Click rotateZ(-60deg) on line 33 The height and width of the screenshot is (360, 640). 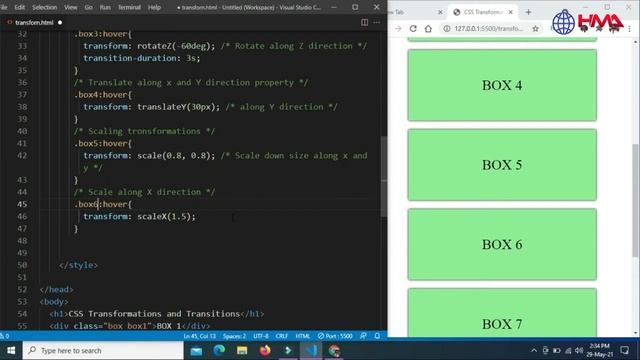pyautogui.click(x=176, y=46)
